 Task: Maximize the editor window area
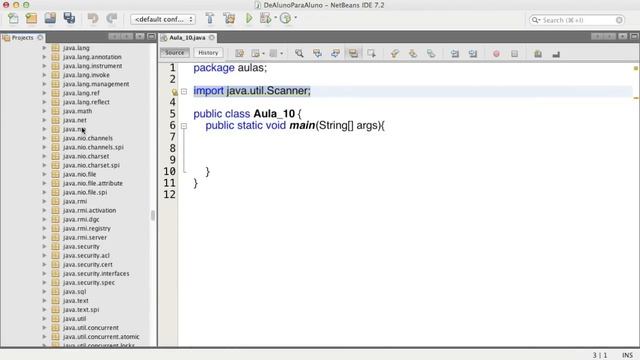(634, 37)
